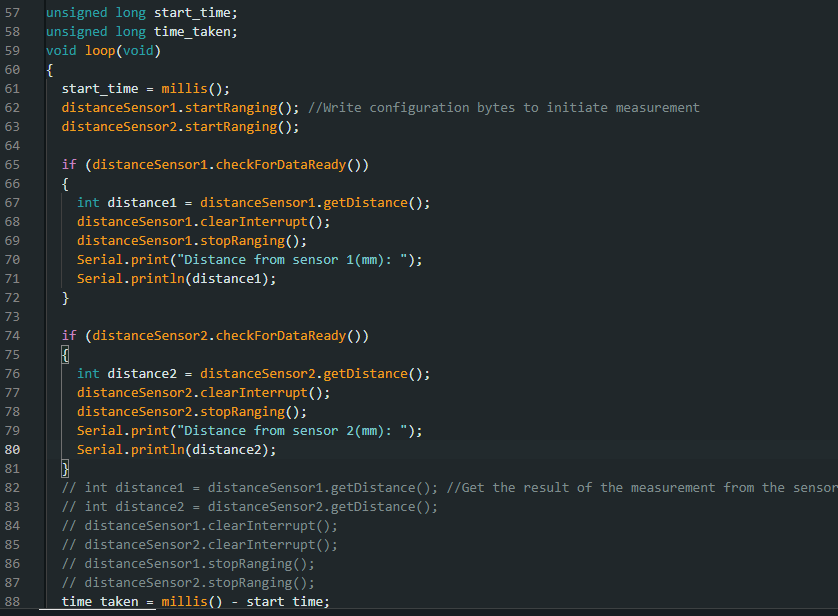Click the highlighted closing brace on line 81

(x=66, y=469)
